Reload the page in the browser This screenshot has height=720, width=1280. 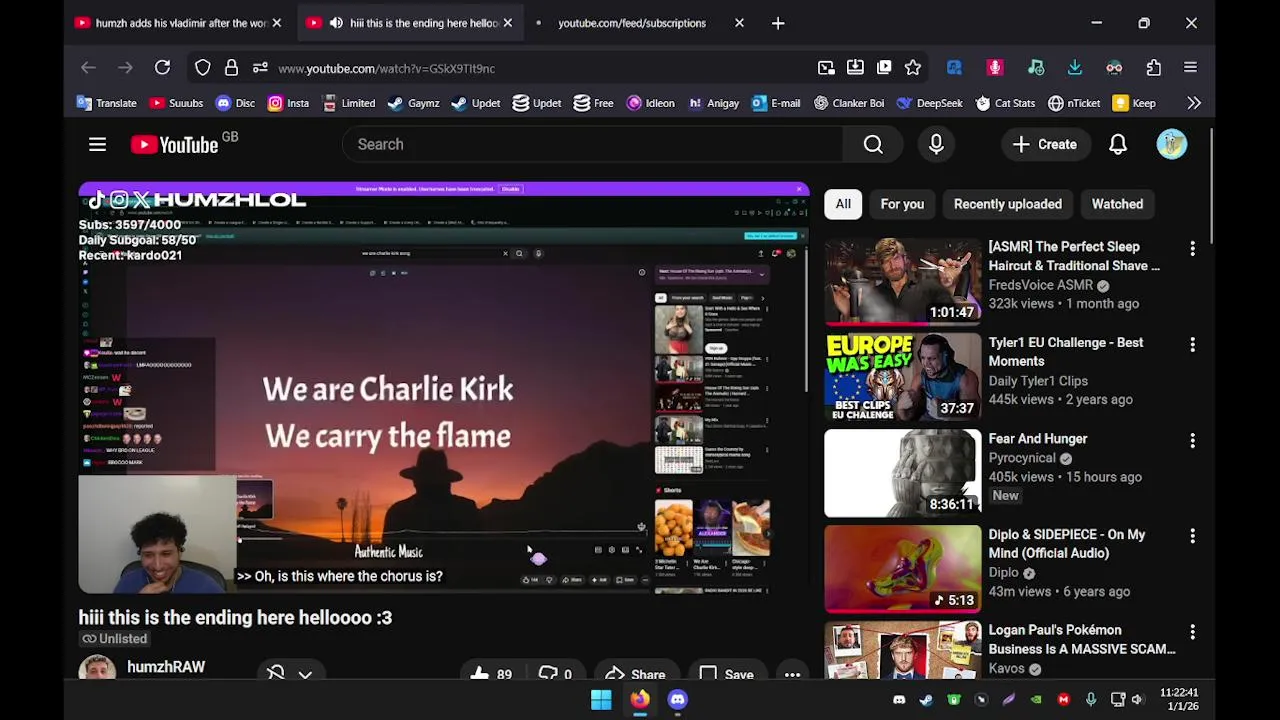[162, 68]
